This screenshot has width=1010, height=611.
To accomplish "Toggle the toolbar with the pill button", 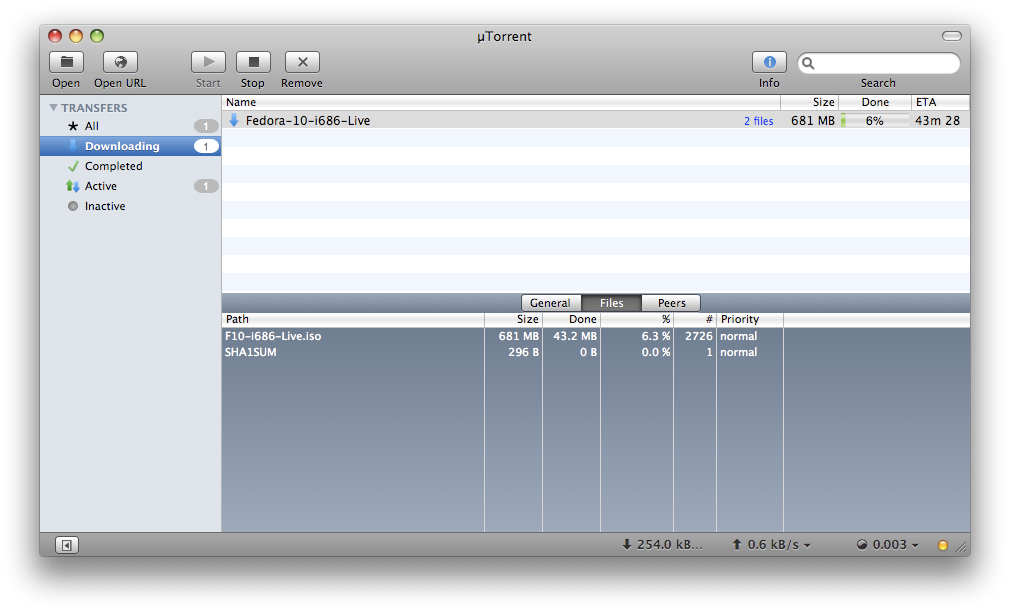I will (x=951, y=36).
